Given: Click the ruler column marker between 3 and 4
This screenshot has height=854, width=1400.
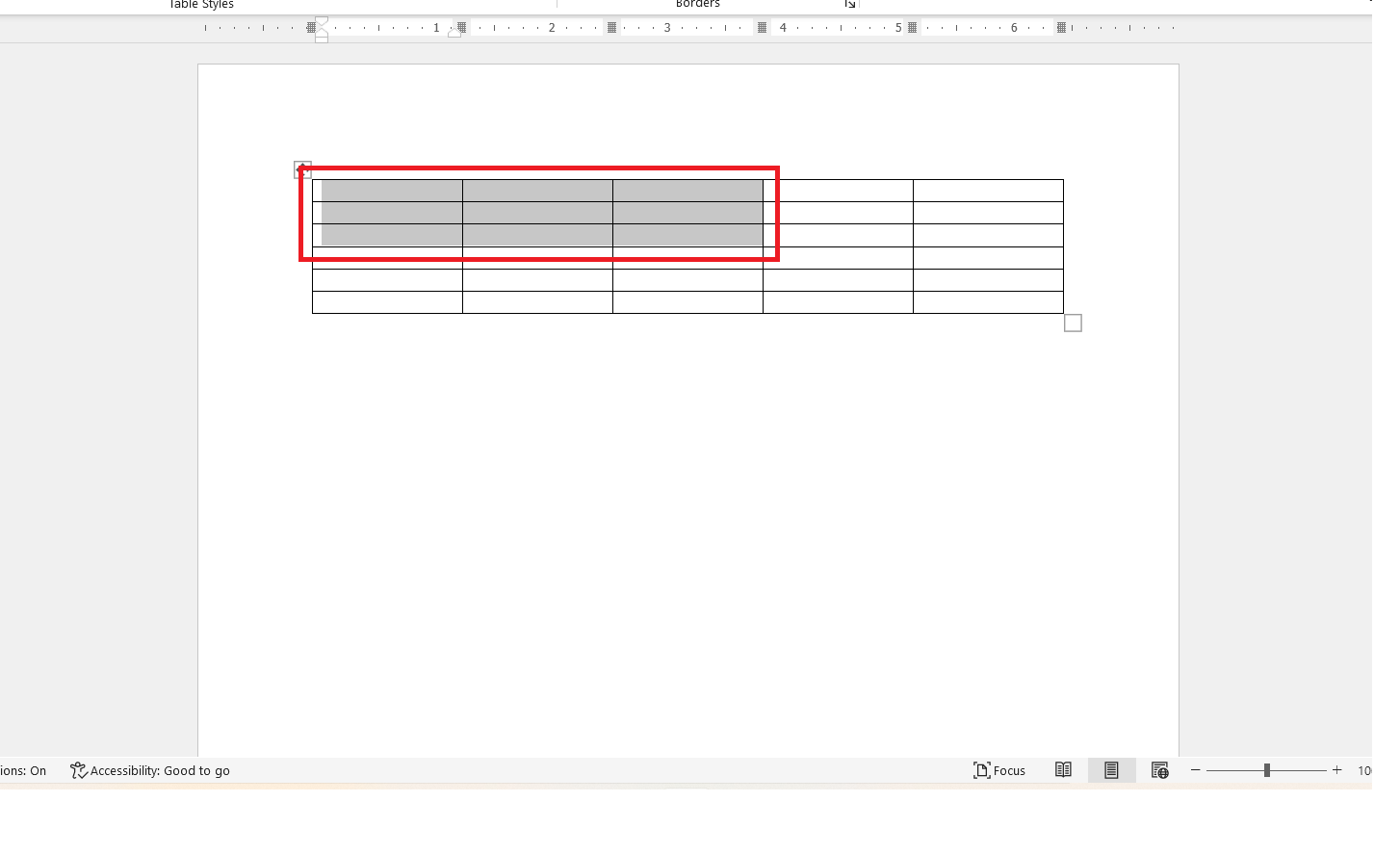Looking at the screenshot, I should pyautogui.click(x=762, y=28).
